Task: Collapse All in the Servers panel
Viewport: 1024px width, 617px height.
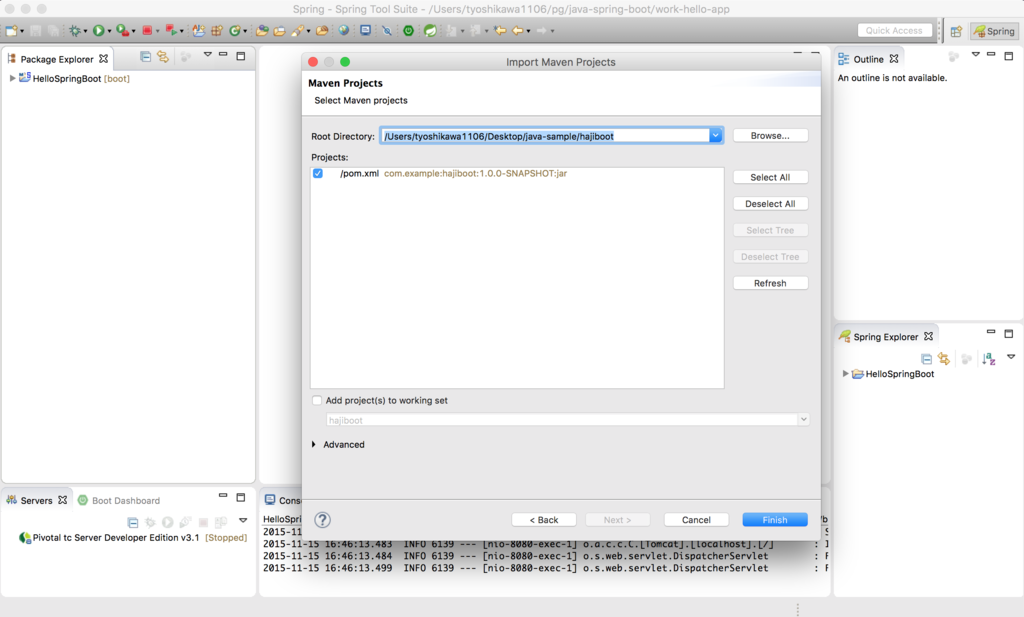Action: [133, 522]
